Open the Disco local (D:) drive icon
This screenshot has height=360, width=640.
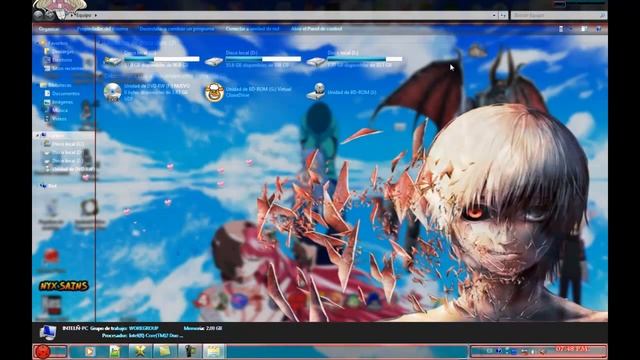pyautogui.click(x=214, y=61)
